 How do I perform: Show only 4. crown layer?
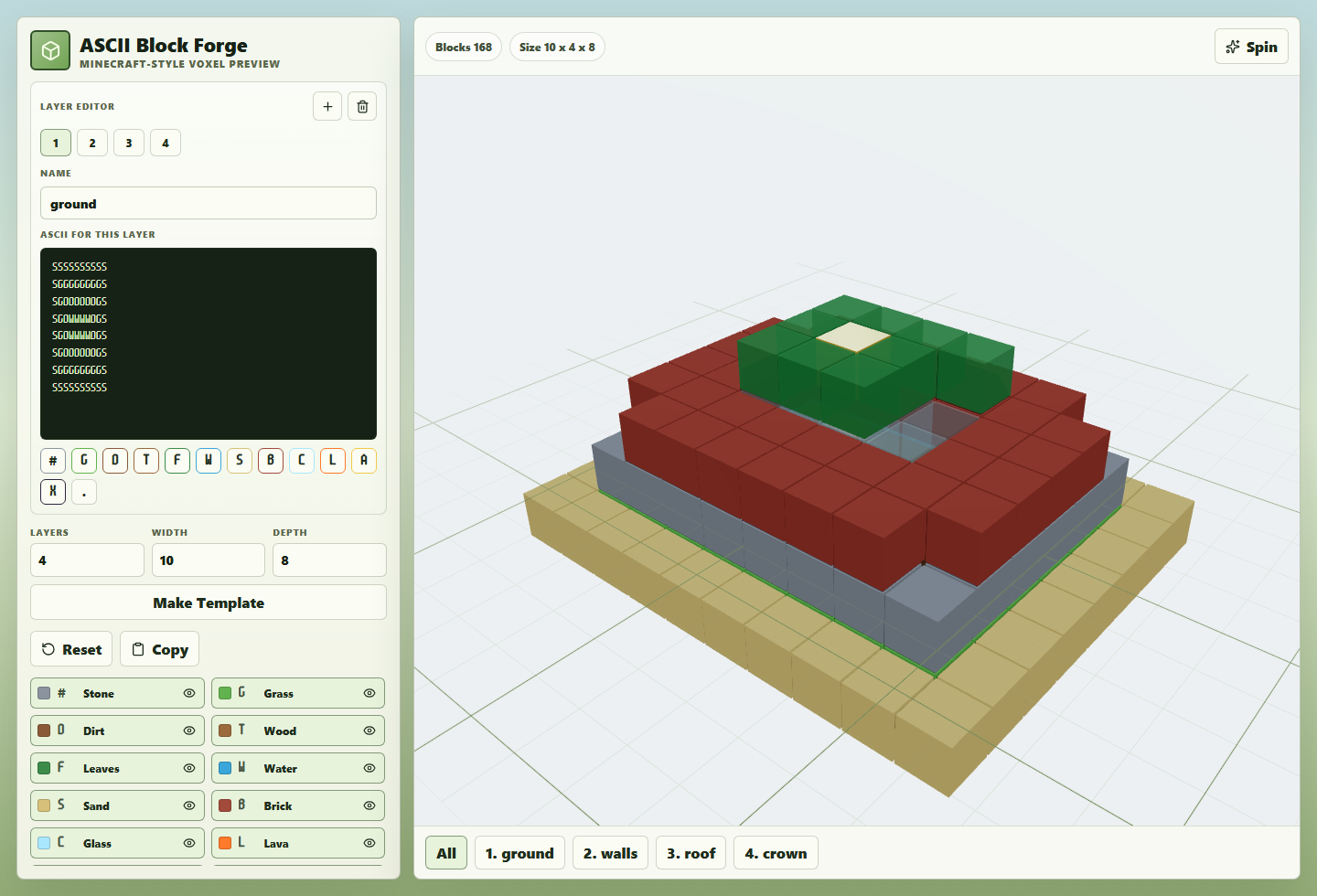776,853
